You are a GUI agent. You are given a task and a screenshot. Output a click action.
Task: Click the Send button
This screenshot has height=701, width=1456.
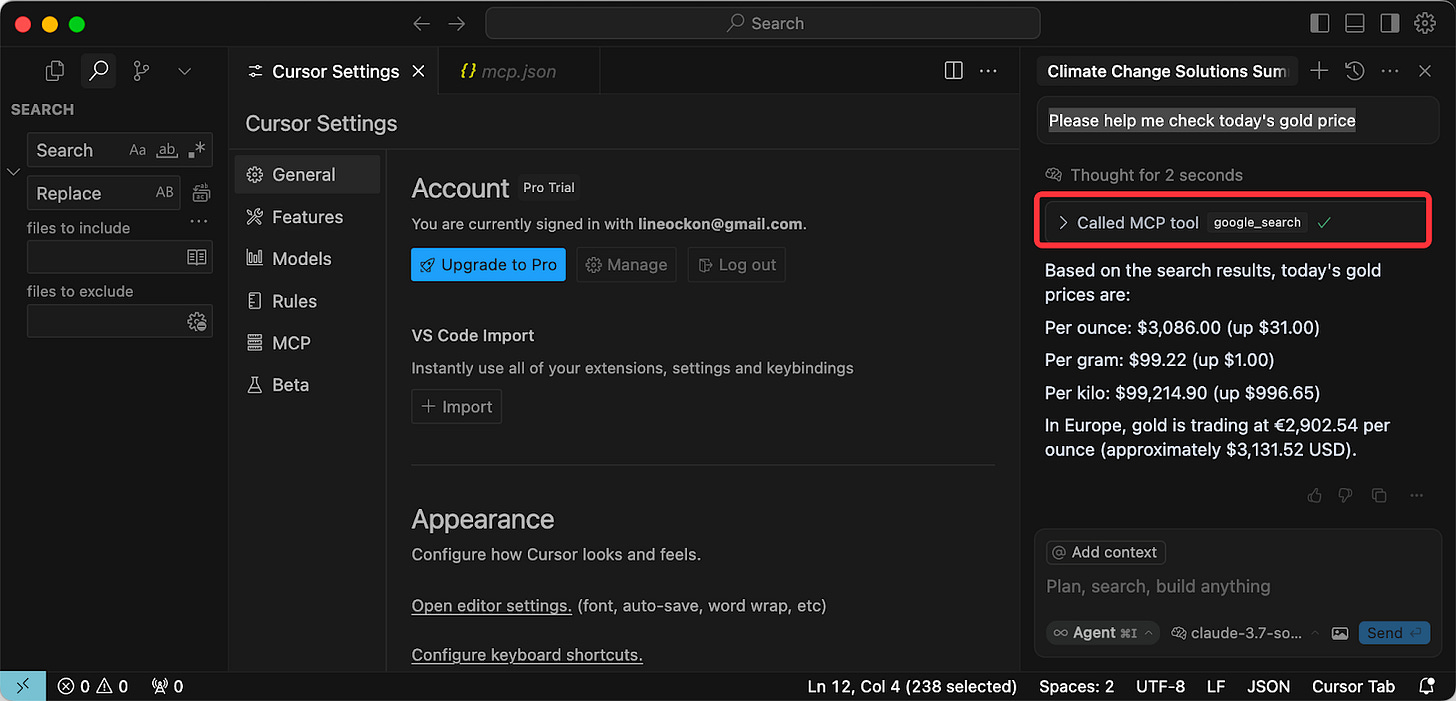pos(1394,633)
